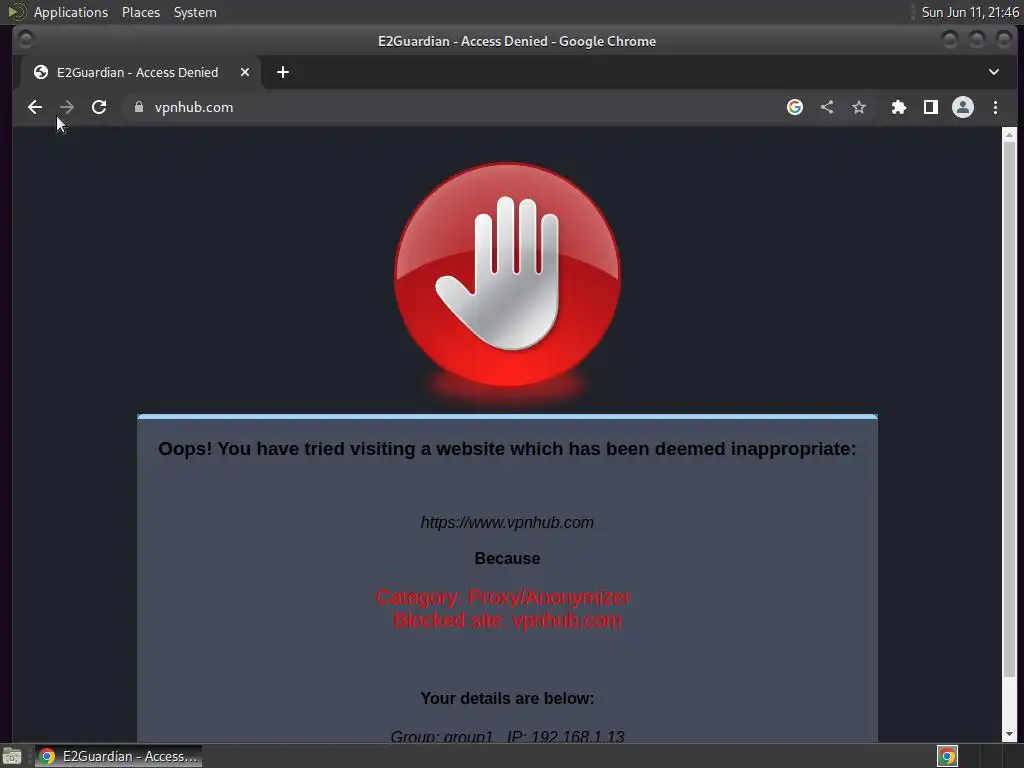Click the Chrome icon in bottom tray
This screenshot has width=1024, height=768.
coord(947,756)
